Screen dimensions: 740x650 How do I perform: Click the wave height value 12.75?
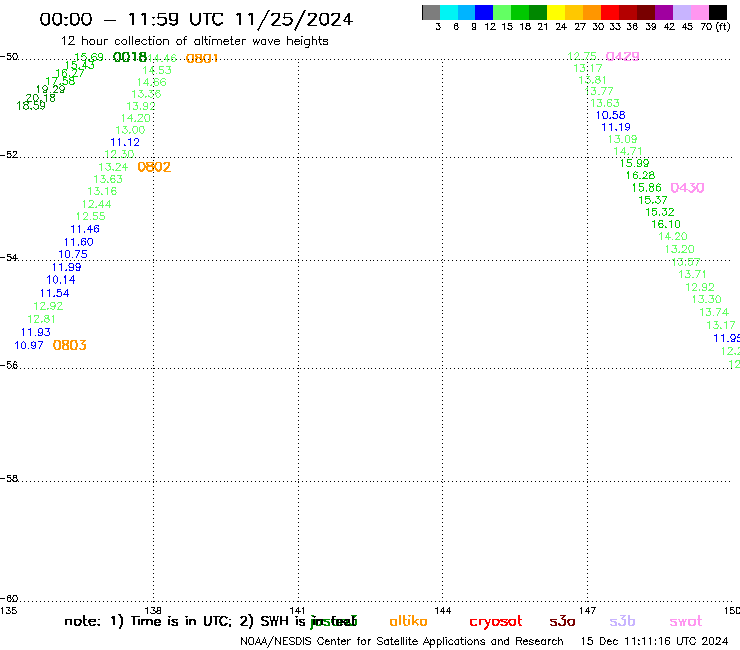coord(582,56)
